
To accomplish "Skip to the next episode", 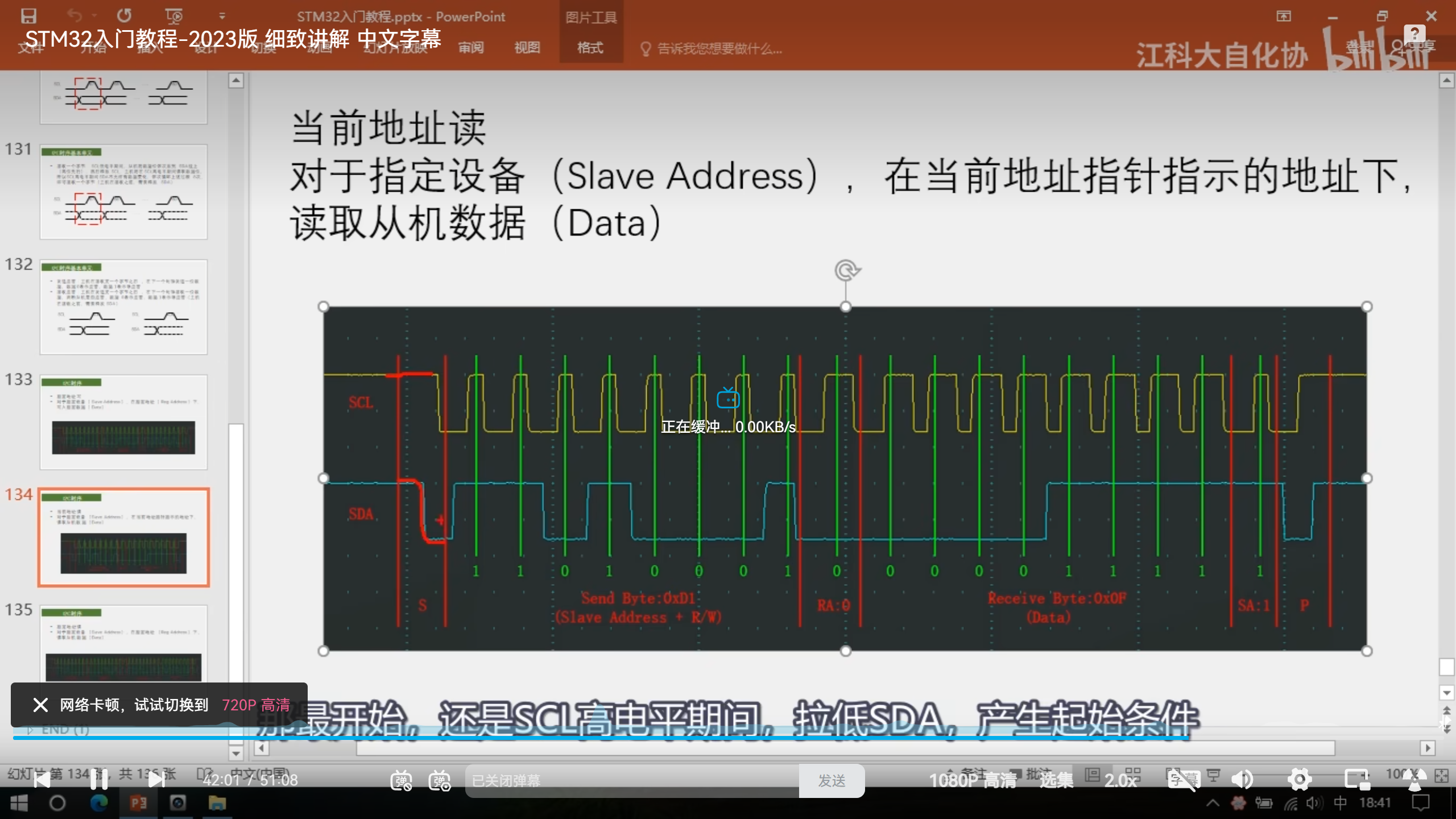I will (156, 780).
